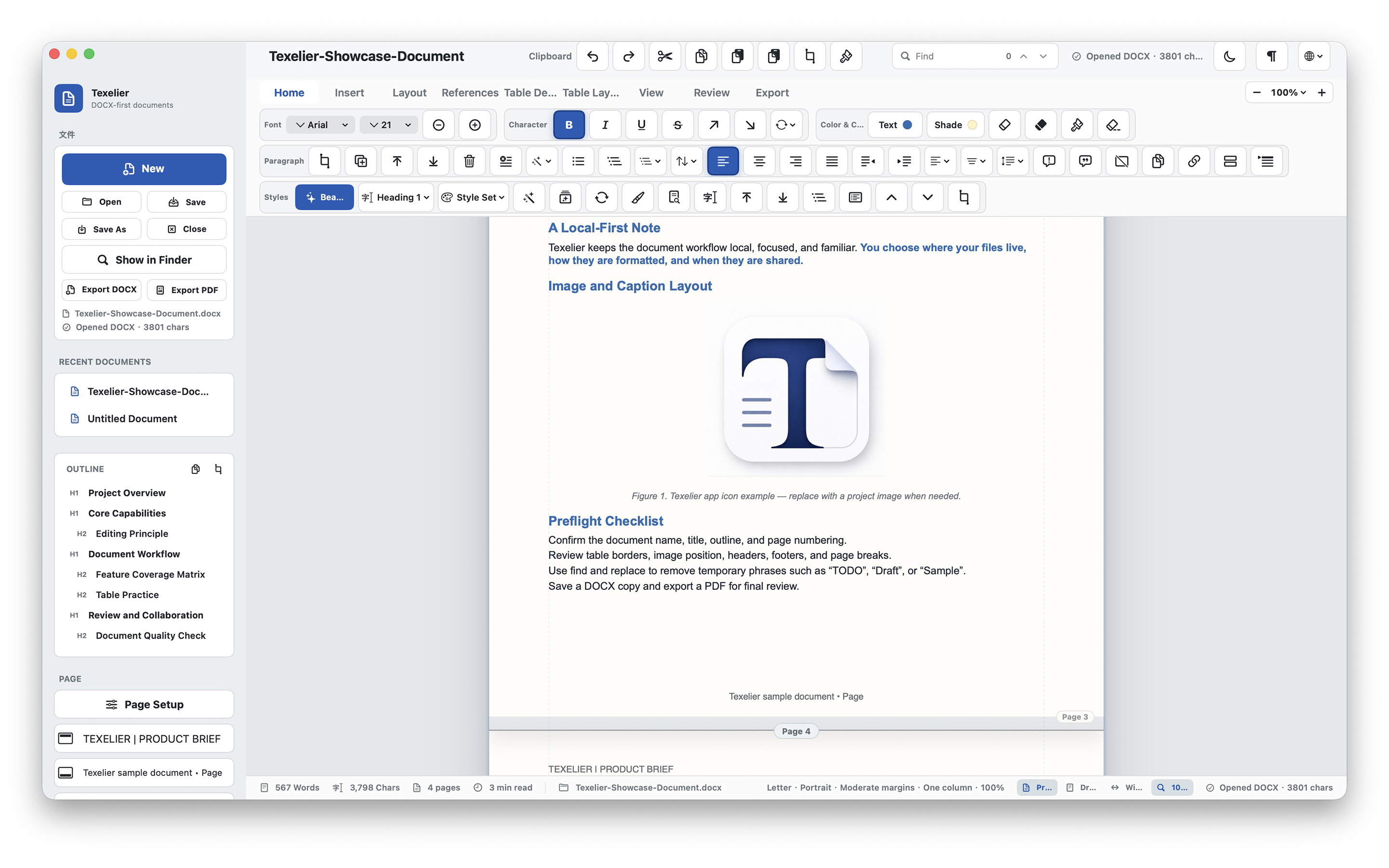Viewport: 1389px width, 868px height.
Task: Open the sort arrows dropdown
Action: (686, 162)
